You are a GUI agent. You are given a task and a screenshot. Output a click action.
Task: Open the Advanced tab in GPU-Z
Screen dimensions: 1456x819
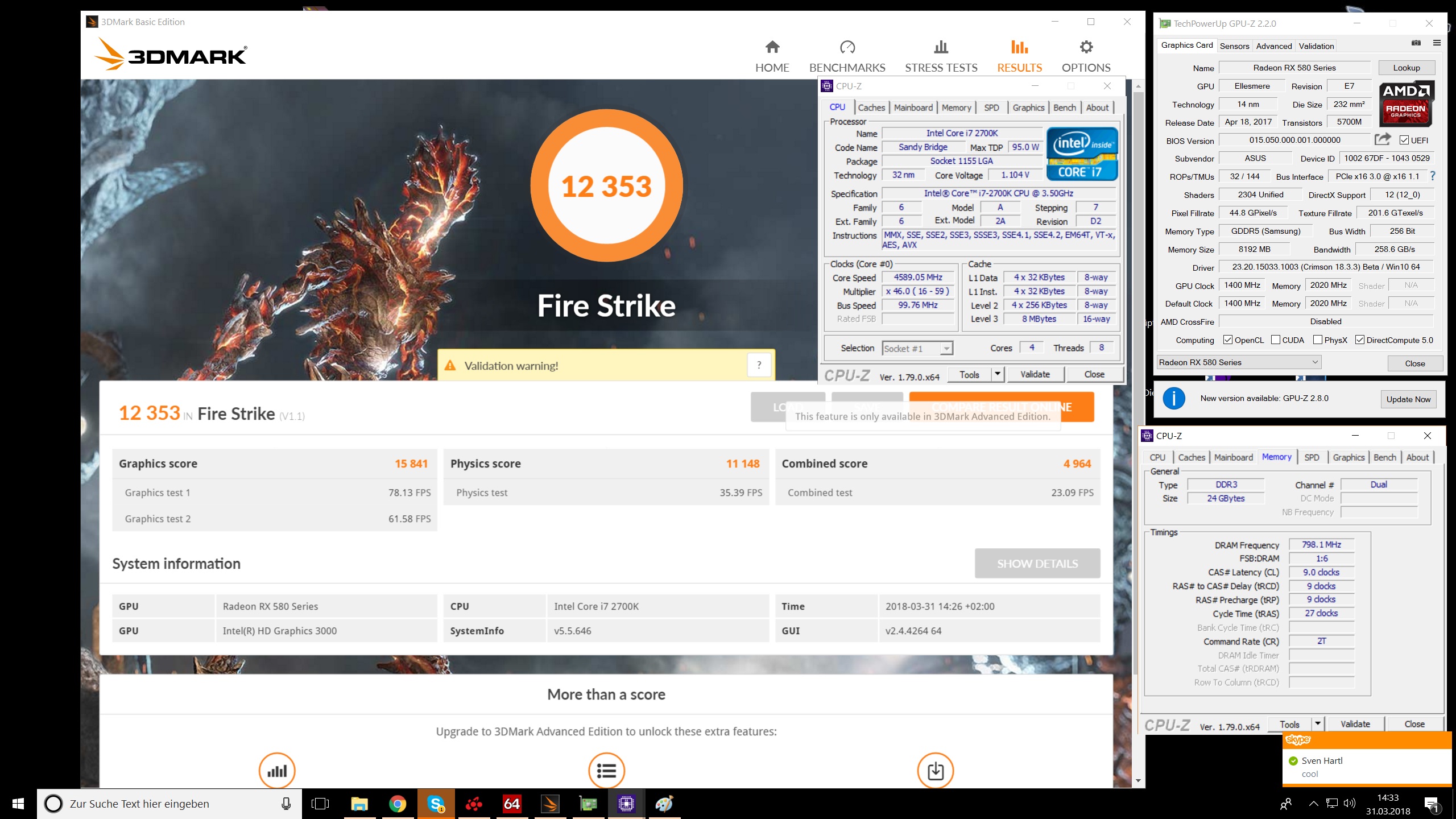(x=1274, y=46)
